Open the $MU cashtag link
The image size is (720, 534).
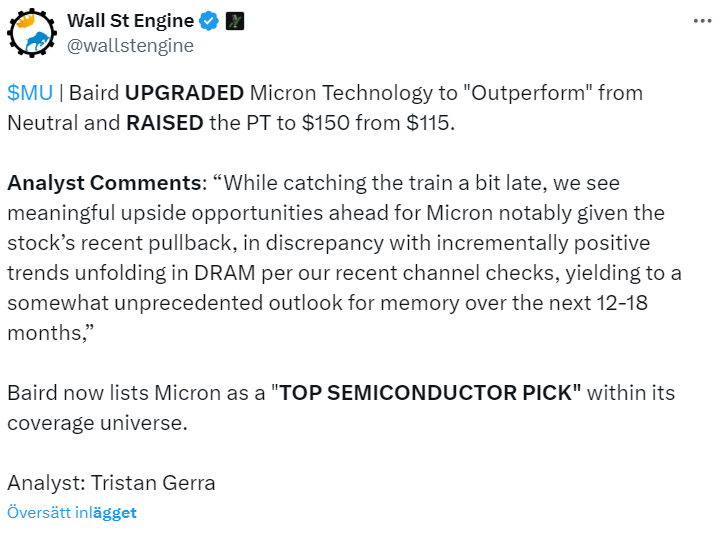[x=30, y=93]
